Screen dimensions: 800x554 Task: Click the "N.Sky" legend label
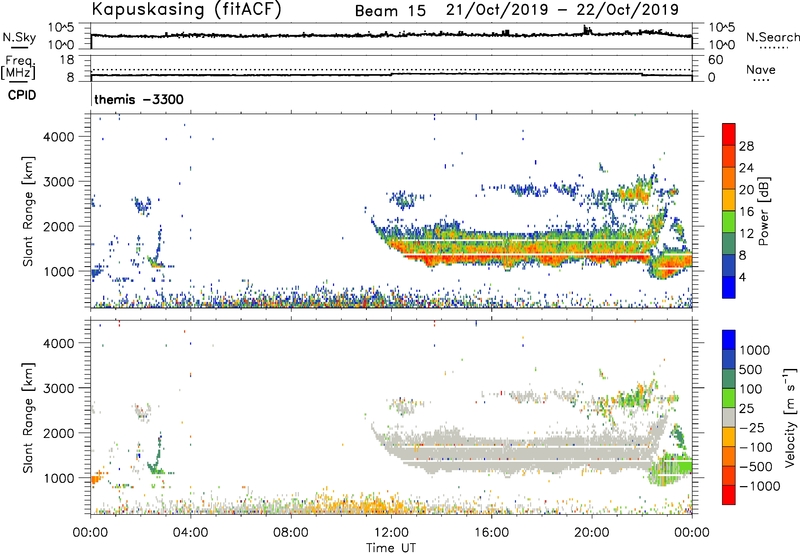pyautogui.click(x=19, y=37)
